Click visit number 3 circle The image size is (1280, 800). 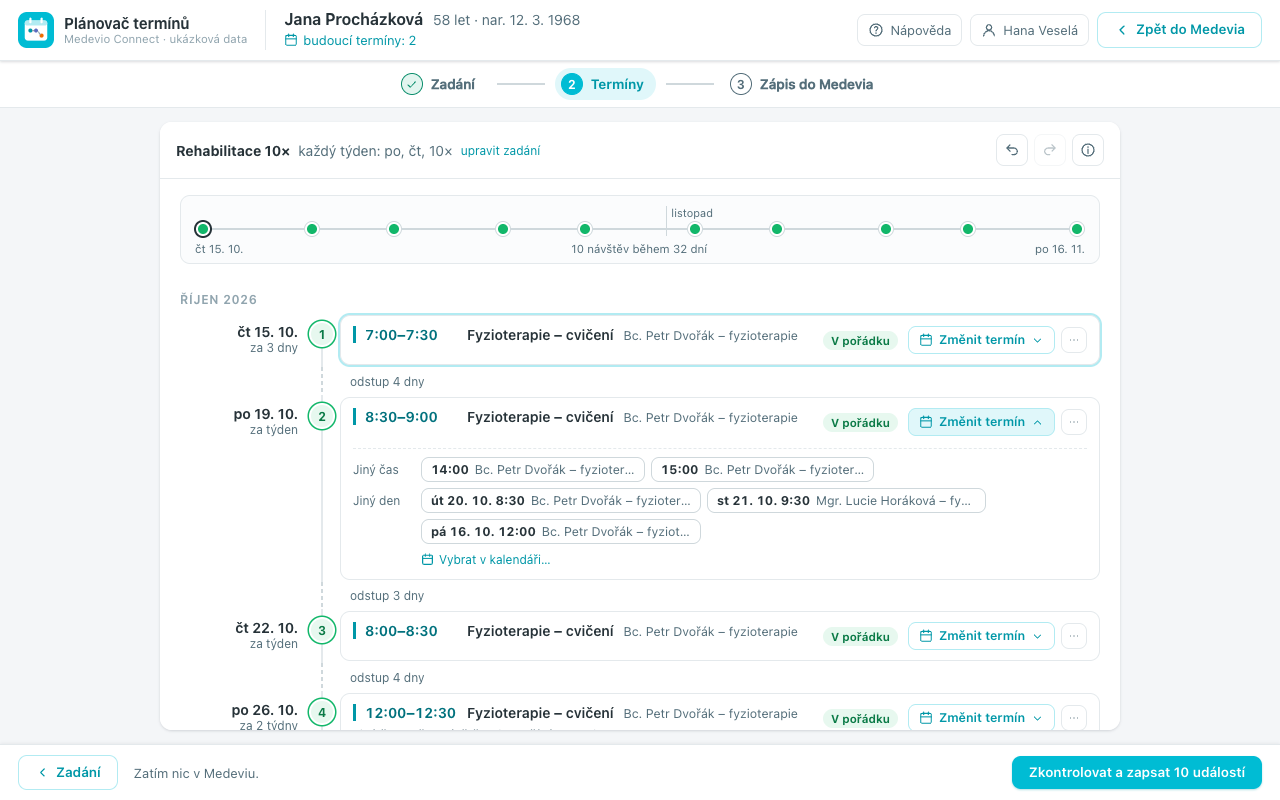tap(322, 630)
